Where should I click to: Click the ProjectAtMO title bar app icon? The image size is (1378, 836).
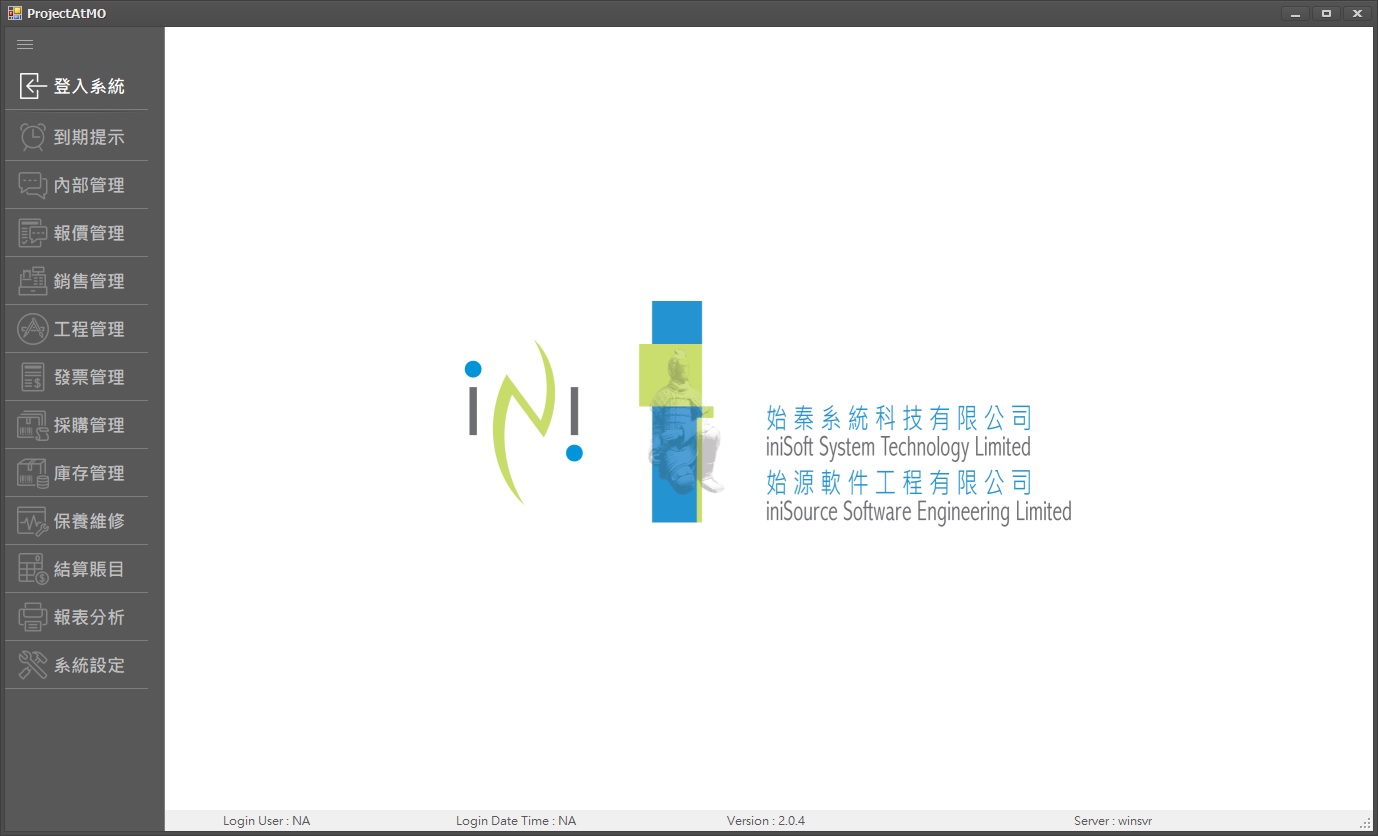click(x=14, y=13)
